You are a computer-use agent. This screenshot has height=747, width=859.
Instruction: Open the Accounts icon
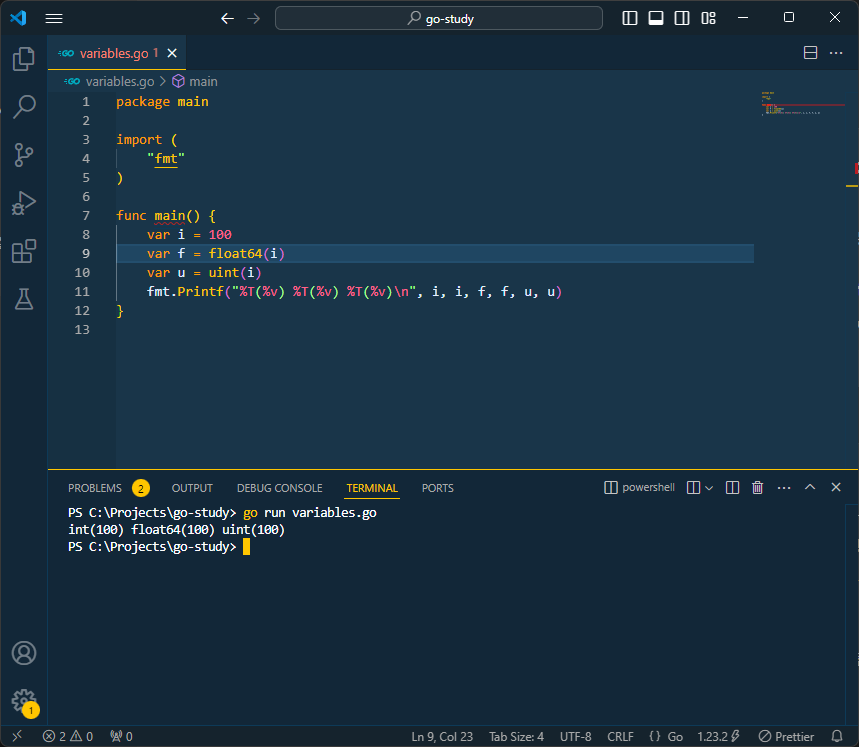coord(24,653)
